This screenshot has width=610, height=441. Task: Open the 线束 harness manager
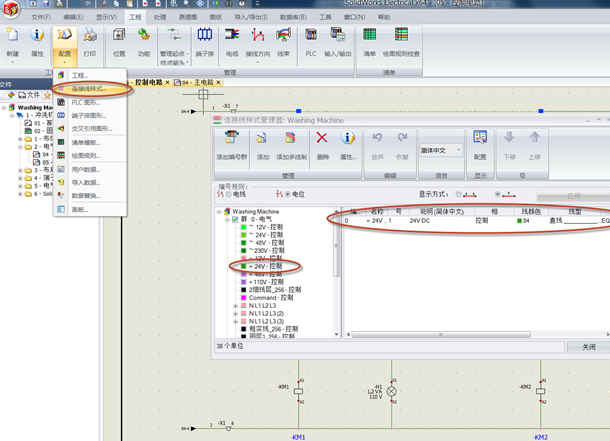click(284, 35)
